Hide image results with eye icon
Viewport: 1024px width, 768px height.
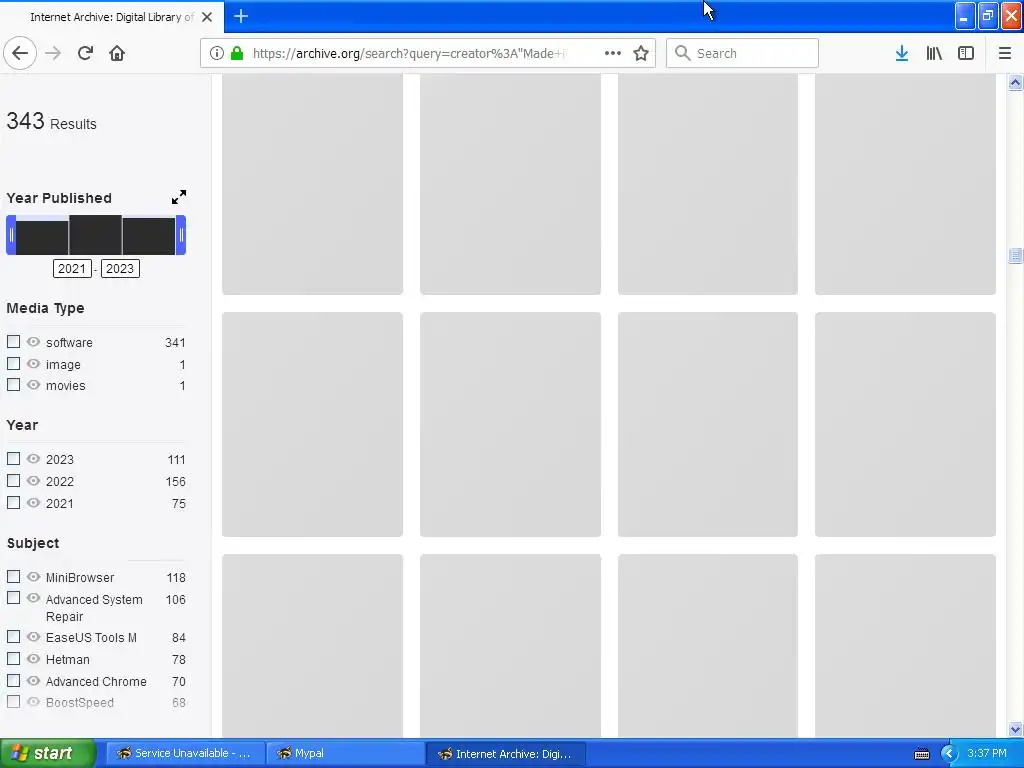pos(33,363)
